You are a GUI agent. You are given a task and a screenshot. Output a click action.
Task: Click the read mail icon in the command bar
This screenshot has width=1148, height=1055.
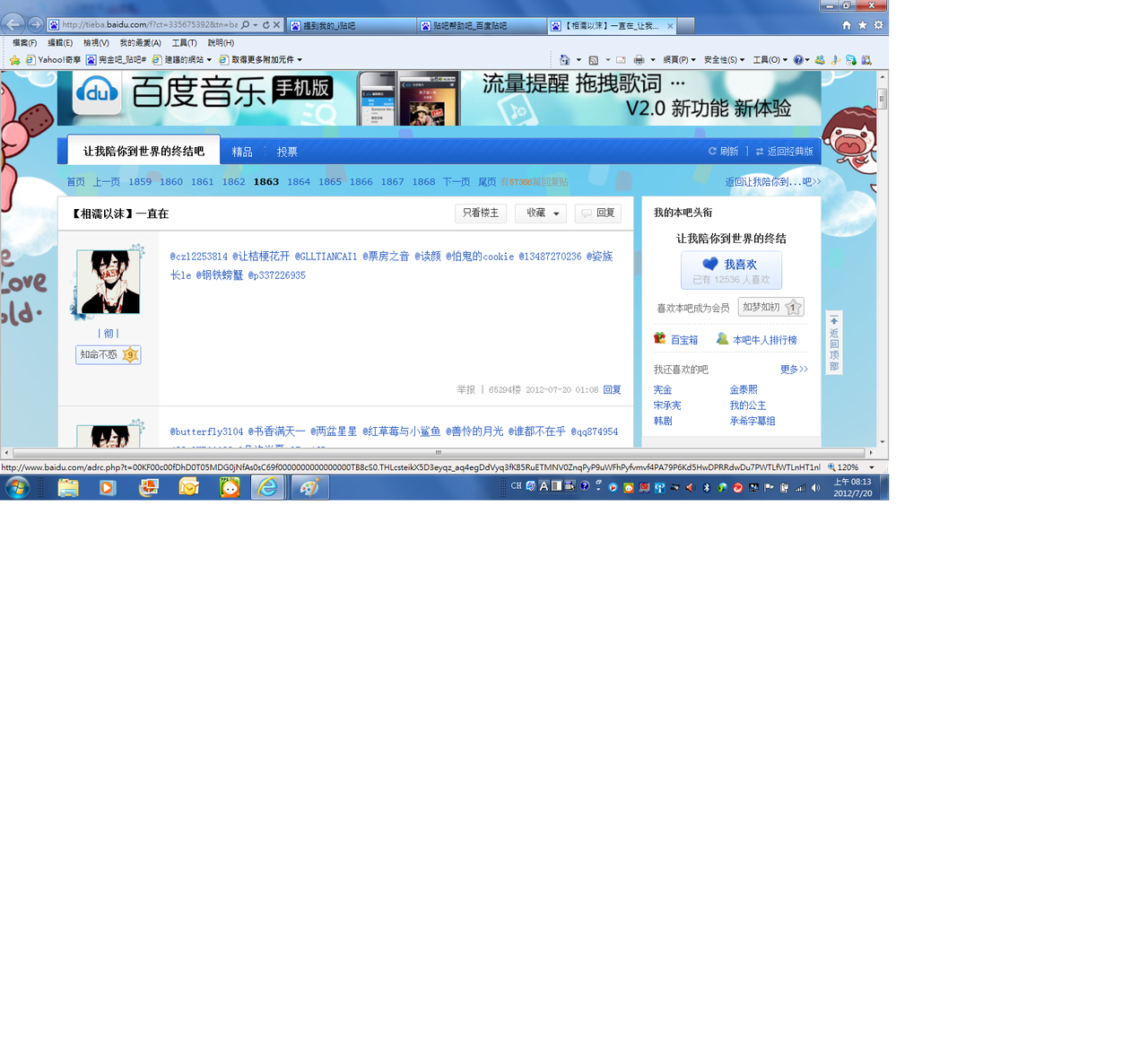621,60
